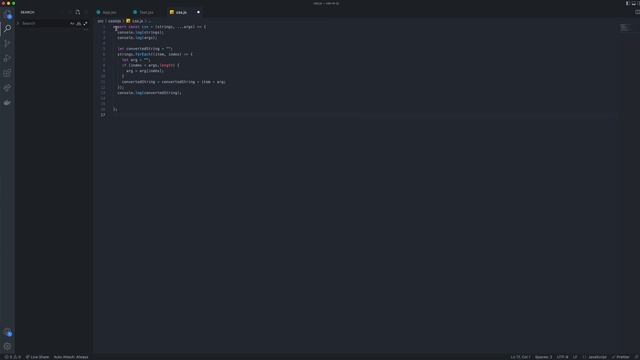This screenshot has width=640, height=360.
Task: Toggle bottom panel layout icon in title bar
Action: click(x=634, y=3)
